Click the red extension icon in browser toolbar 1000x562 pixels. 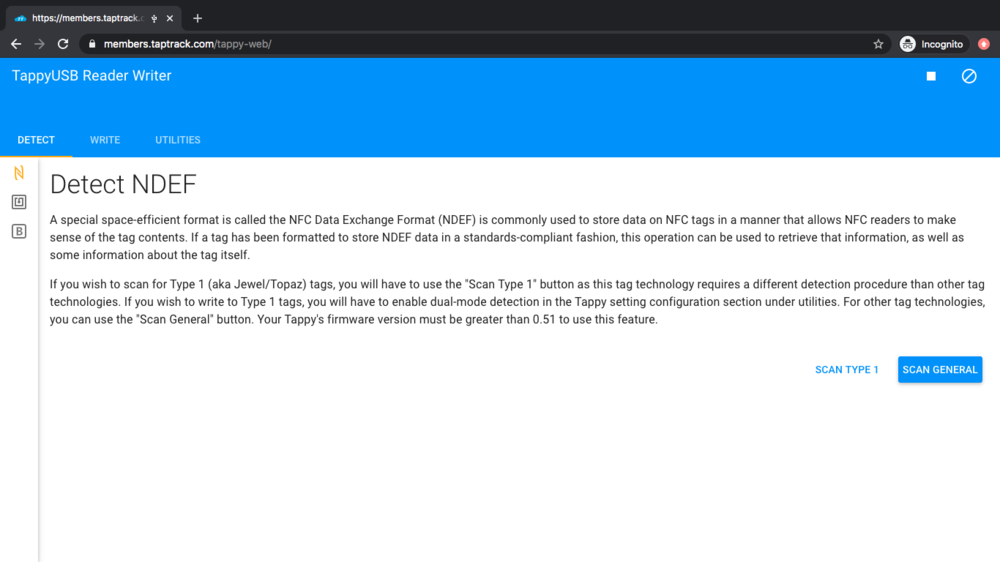[x=984, y=44]
